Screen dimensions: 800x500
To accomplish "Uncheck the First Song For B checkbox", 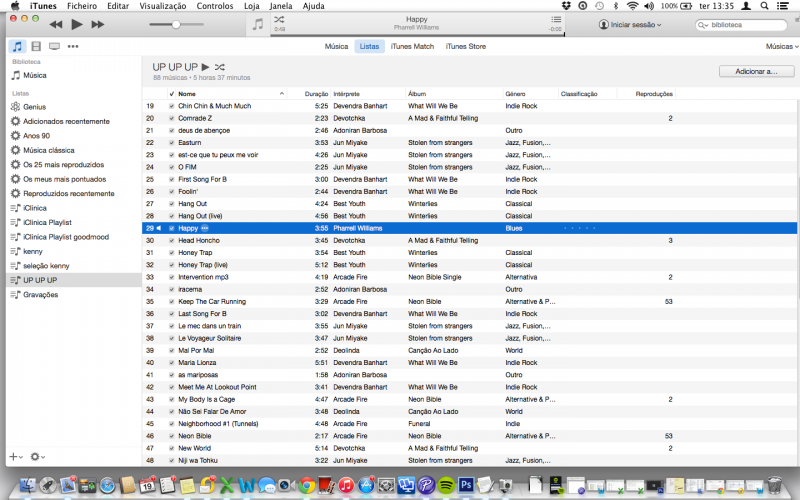I will tap(171, 180).
